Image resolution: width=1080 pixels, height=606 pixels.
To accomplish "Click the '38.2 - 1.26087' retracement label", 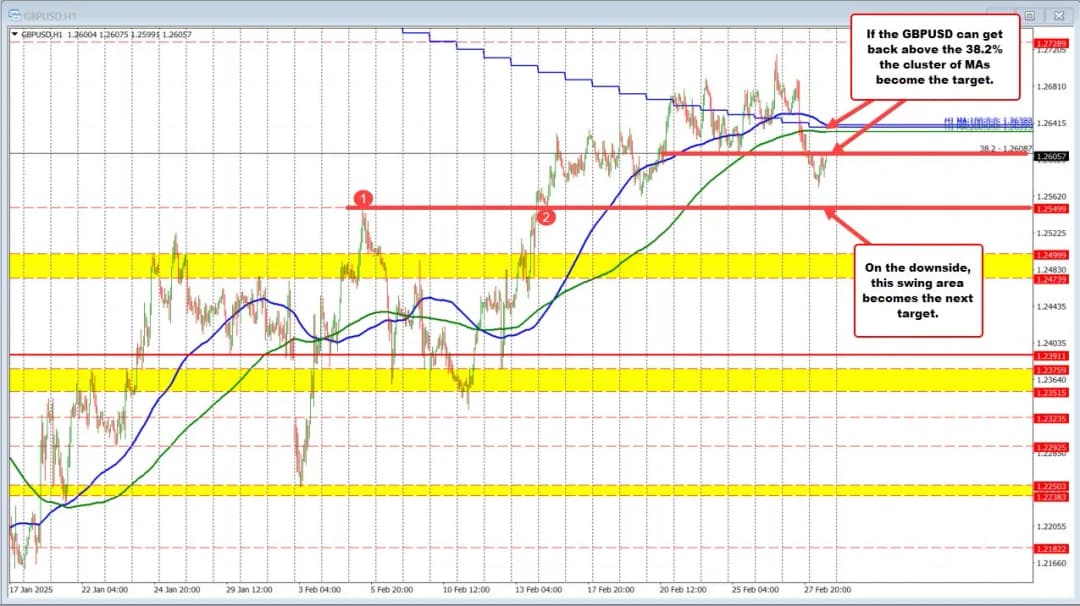I will [x=1003, y=149].
